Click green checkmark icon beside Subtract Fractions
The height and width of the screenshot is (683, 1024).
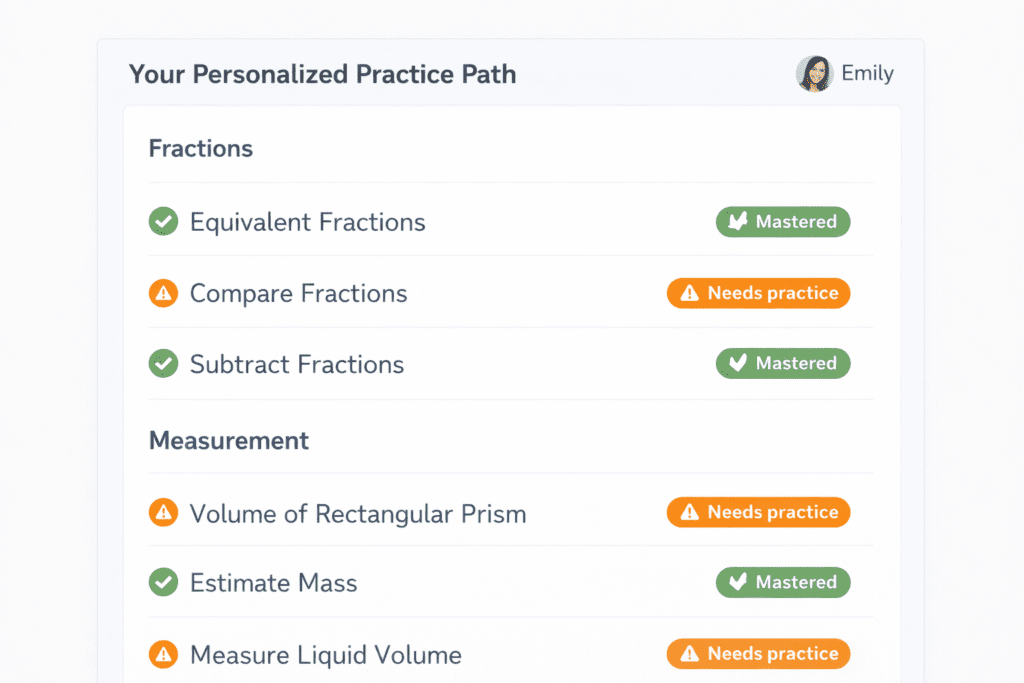pos(163,364)
